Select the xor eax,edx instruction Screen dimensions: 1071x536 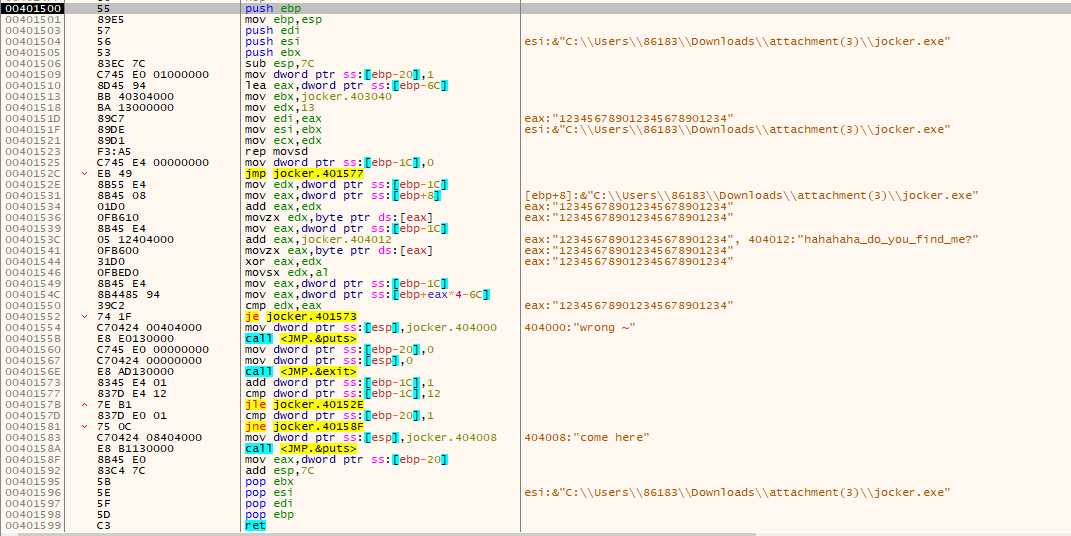[275, 261]
